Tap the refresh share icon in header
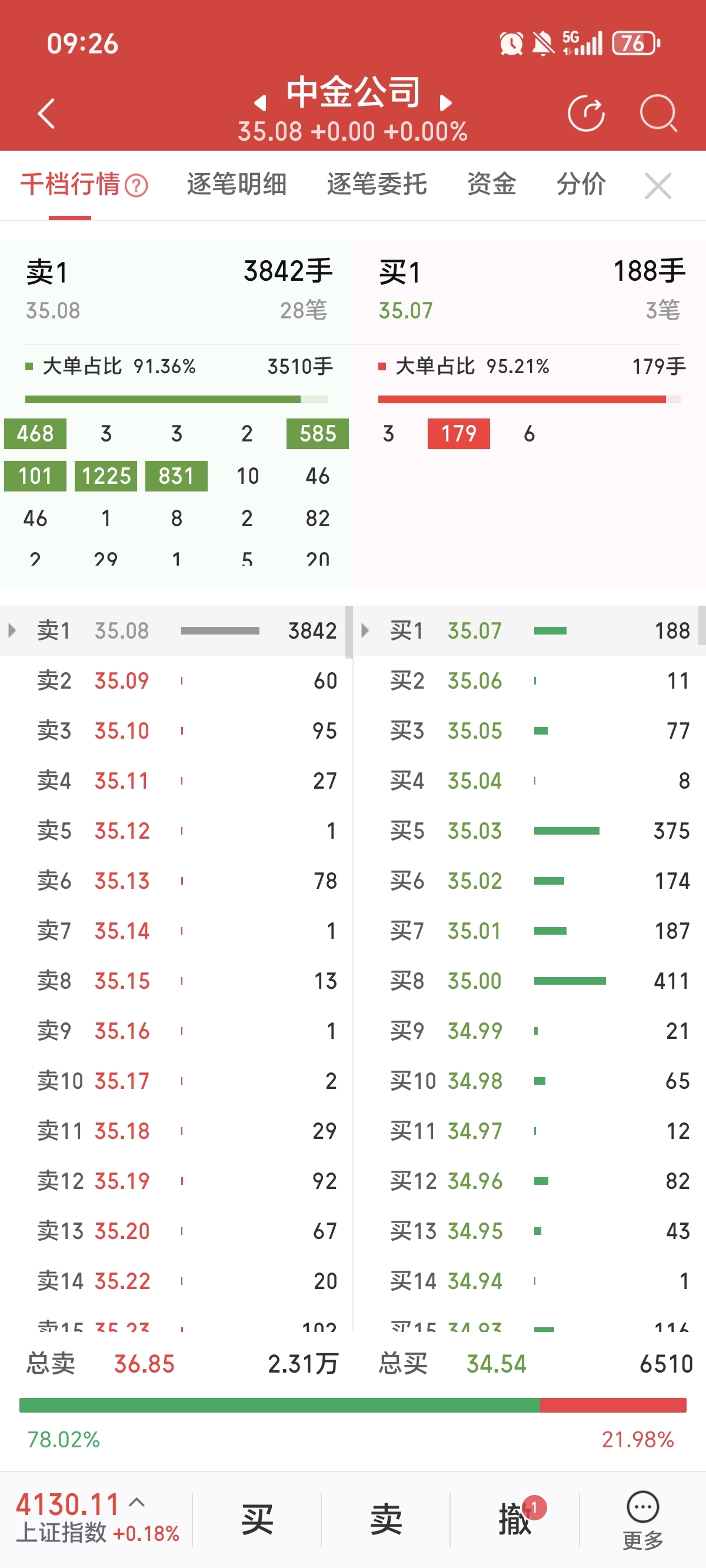The image size is (706, 1568). (x=585, y=114)
